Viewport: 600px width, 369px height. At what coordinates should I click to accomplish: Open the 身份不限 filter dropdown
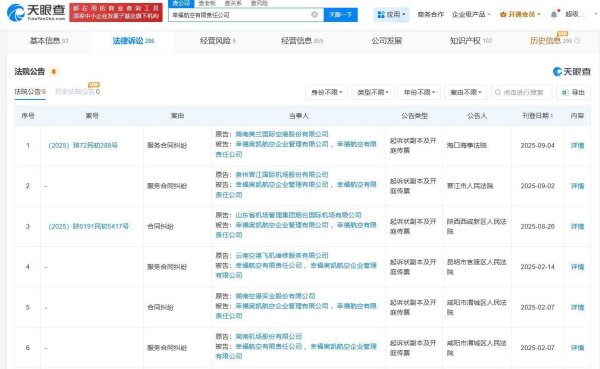click(326, 92)
